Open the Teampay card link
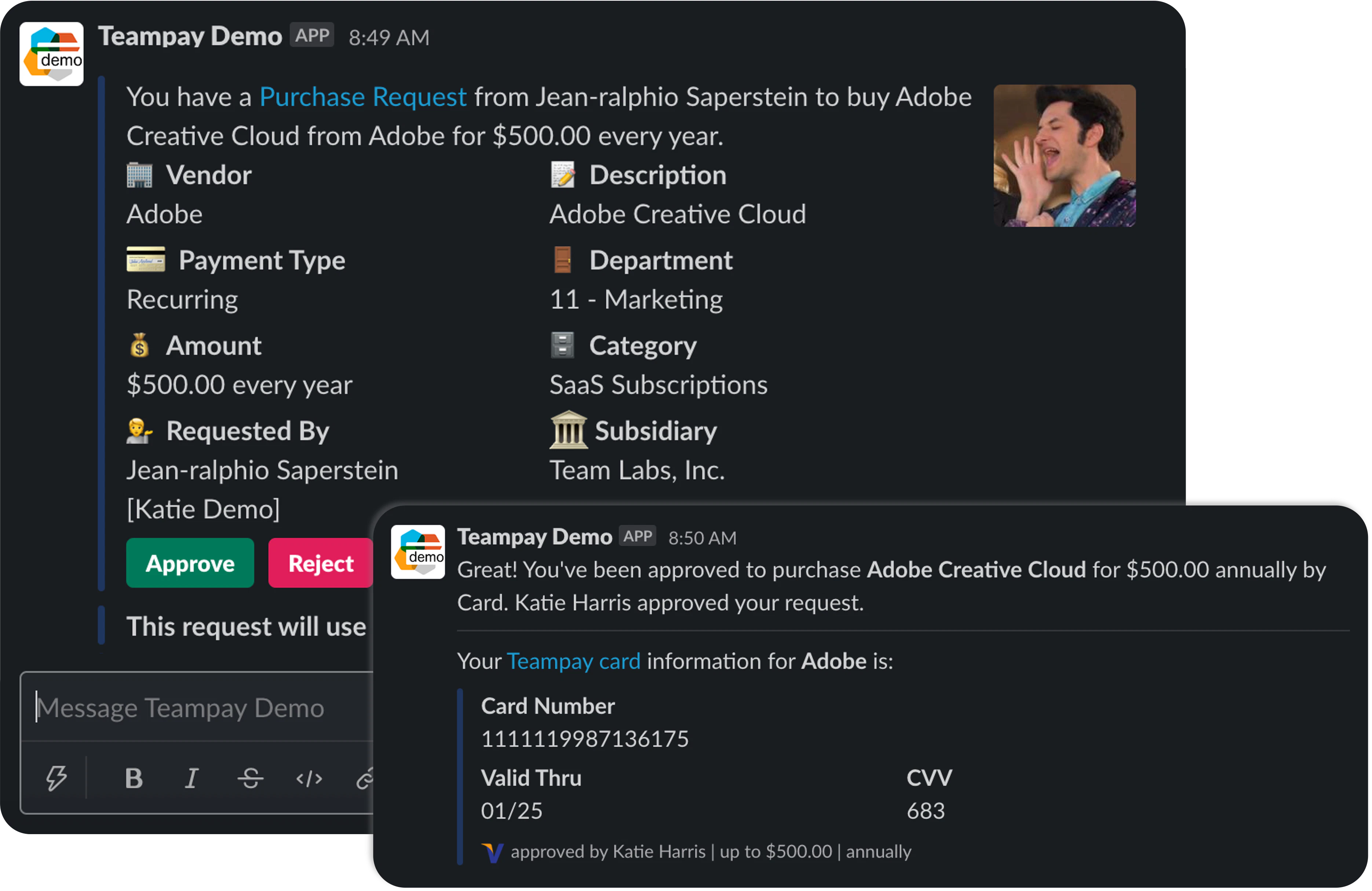The width and height of the screenshot is (1372, 891). pos(574,661)
